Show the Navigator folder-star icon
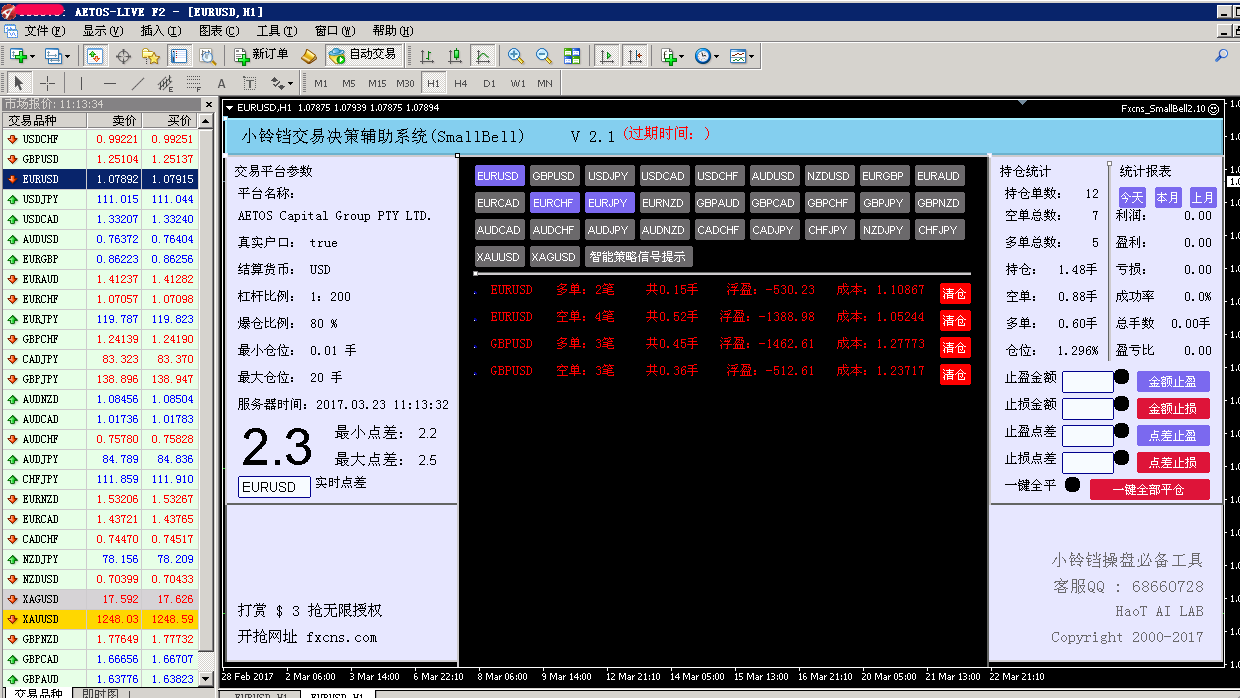This screenshot has height=698, width=1240. [150, 56]
